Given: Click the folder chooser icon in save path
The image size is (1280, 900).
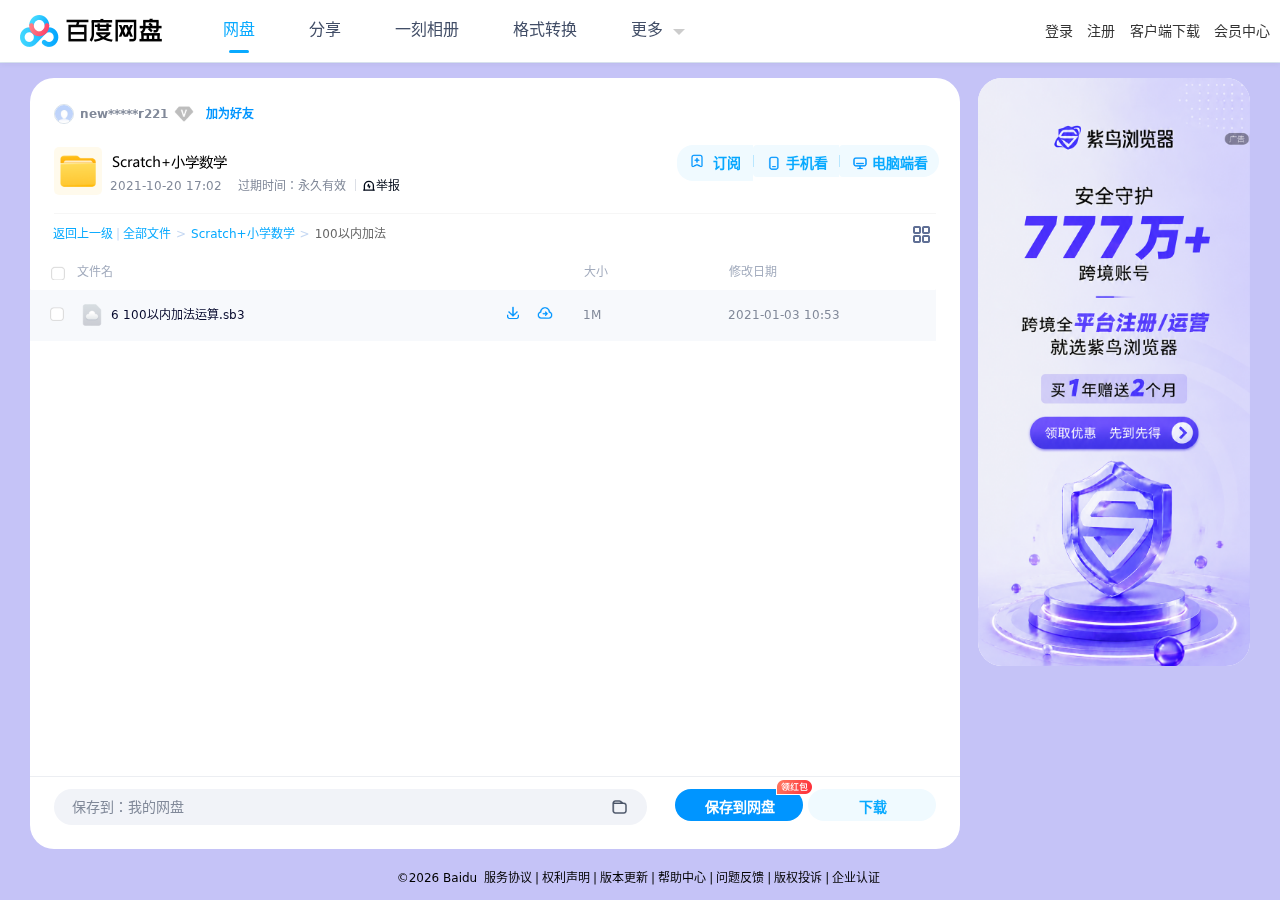Looking at the screenshot, I should (619, 807).
